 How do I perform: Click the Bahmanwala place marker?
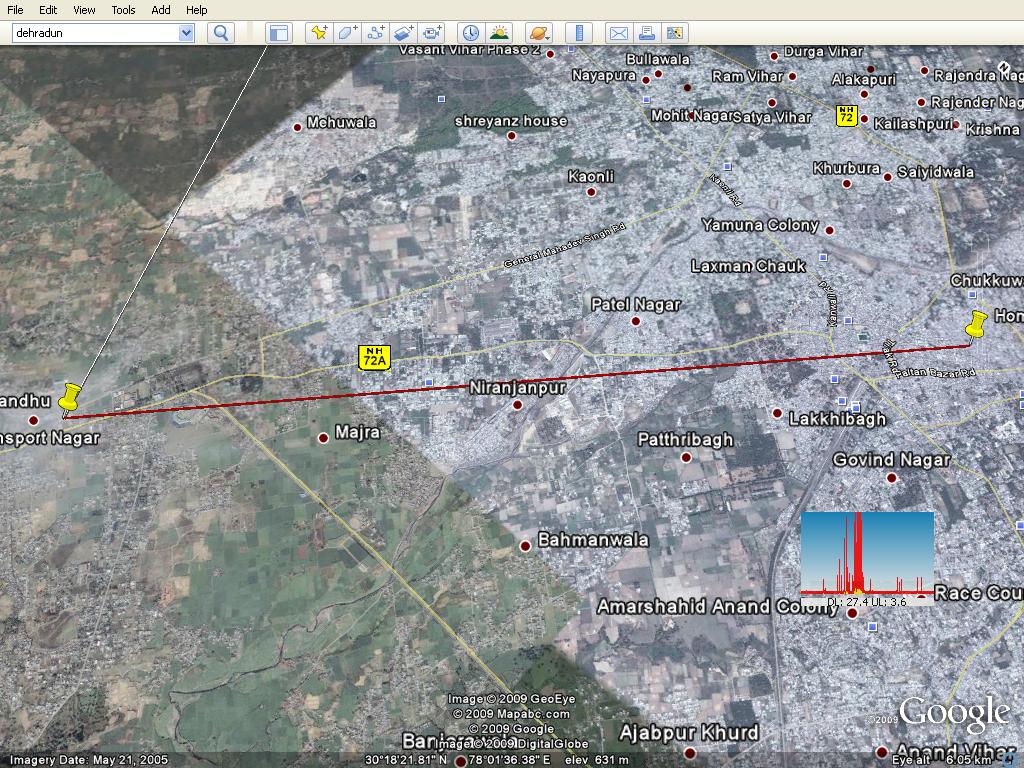[x=525, y=546]
